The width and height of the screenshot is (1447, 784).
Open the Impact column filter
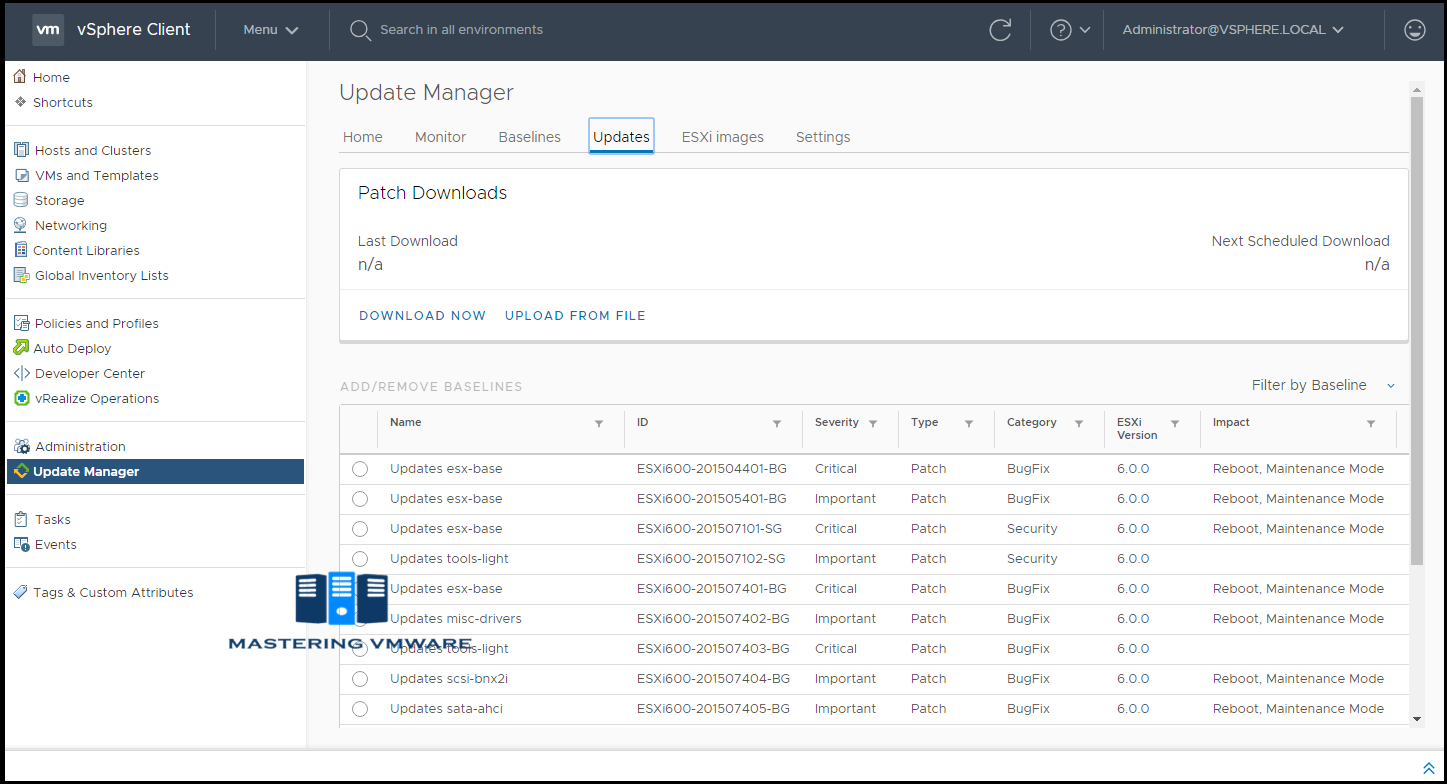click(1371, 424)
